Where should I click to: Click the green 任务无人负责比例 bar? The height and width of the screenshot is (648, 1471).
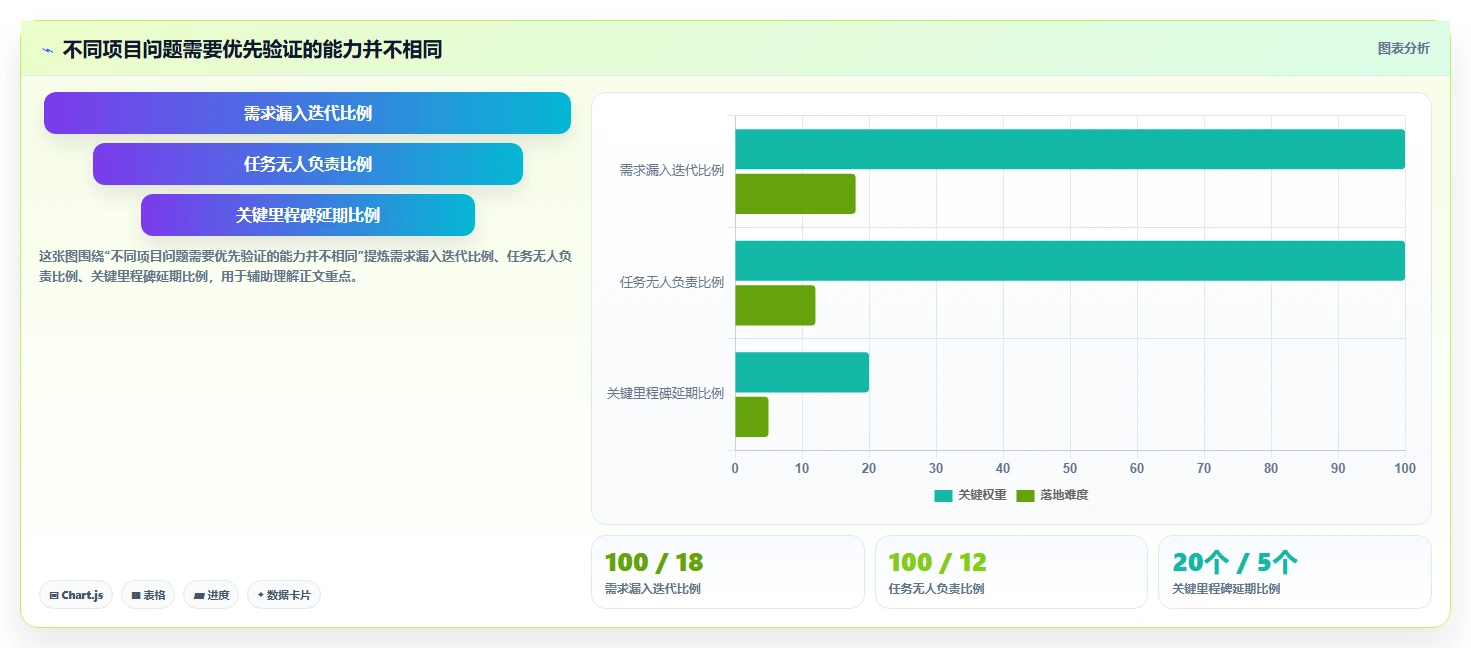pos(775,305)
